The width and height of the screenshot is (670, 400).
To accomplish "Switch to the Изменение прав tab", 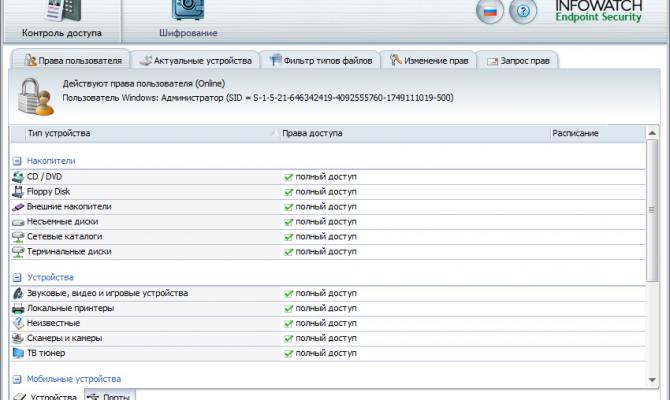I will coord(428,61).
